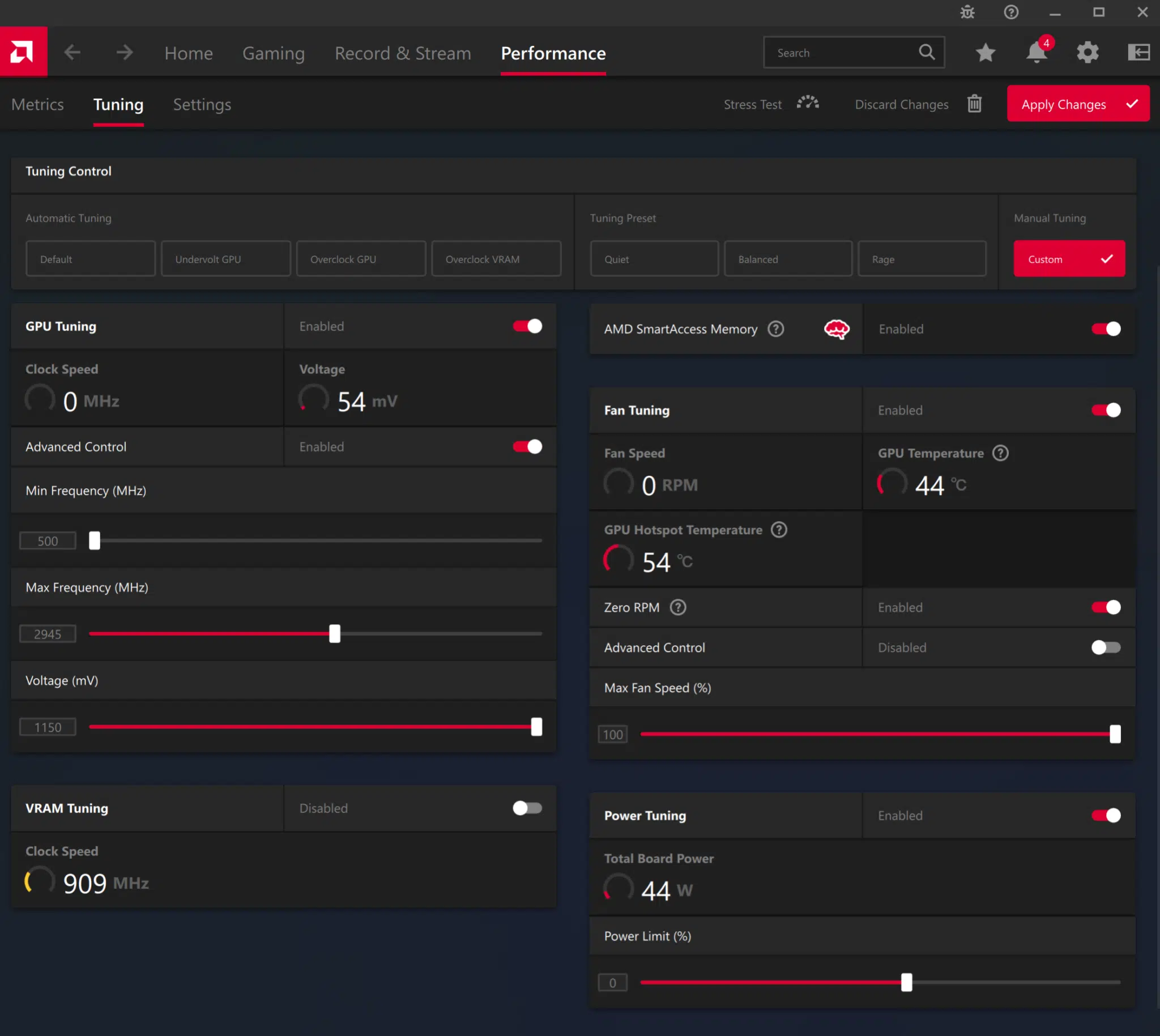Toggle Power Tuning switch
Screen dimensions: 1160x1036
1106,816
